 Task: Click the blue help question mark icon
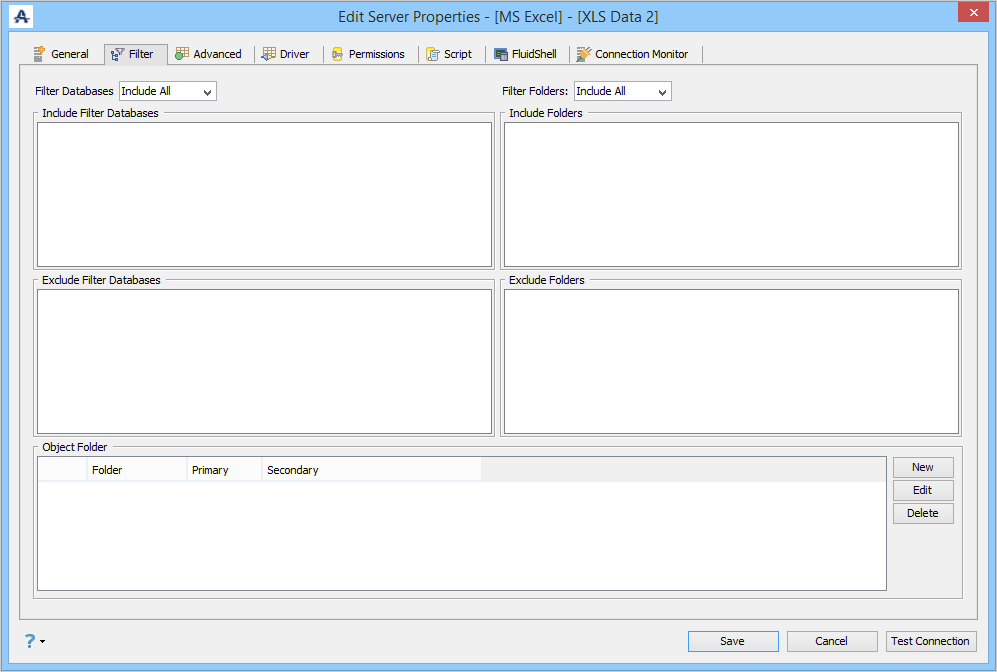(x=30, y=641)
